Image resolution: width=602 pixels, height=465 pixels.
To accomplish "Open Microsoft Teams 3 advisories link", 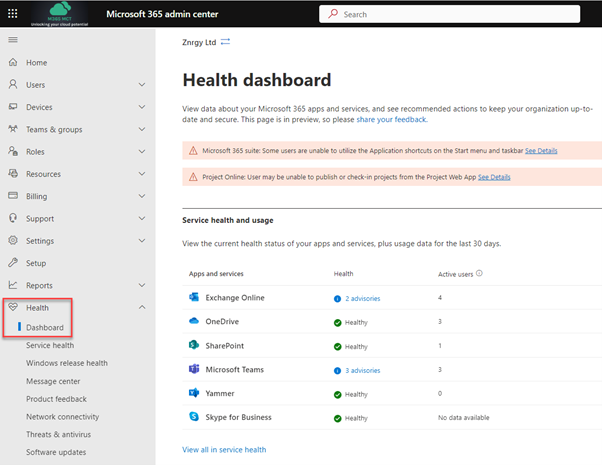I will pyautogui.click(x=362, y=370).
